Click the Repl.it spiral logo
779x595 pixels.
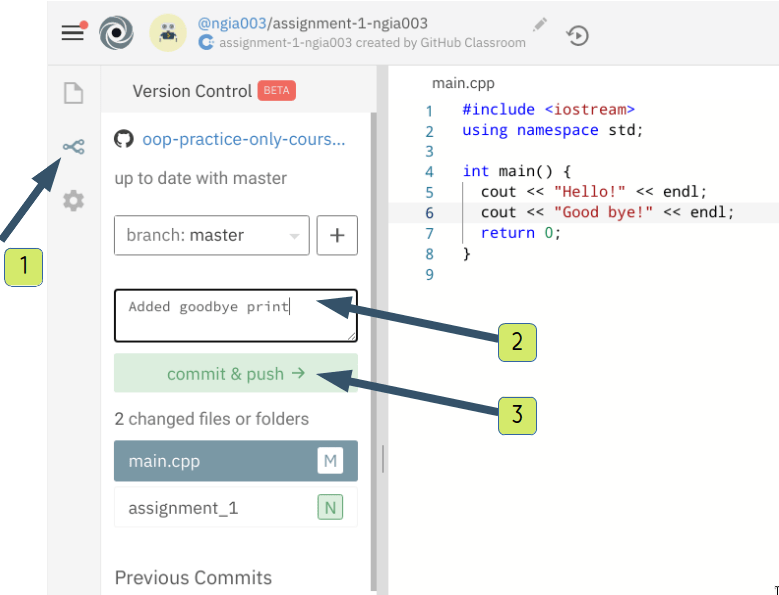pyautogui.click(x=116, y=33)
